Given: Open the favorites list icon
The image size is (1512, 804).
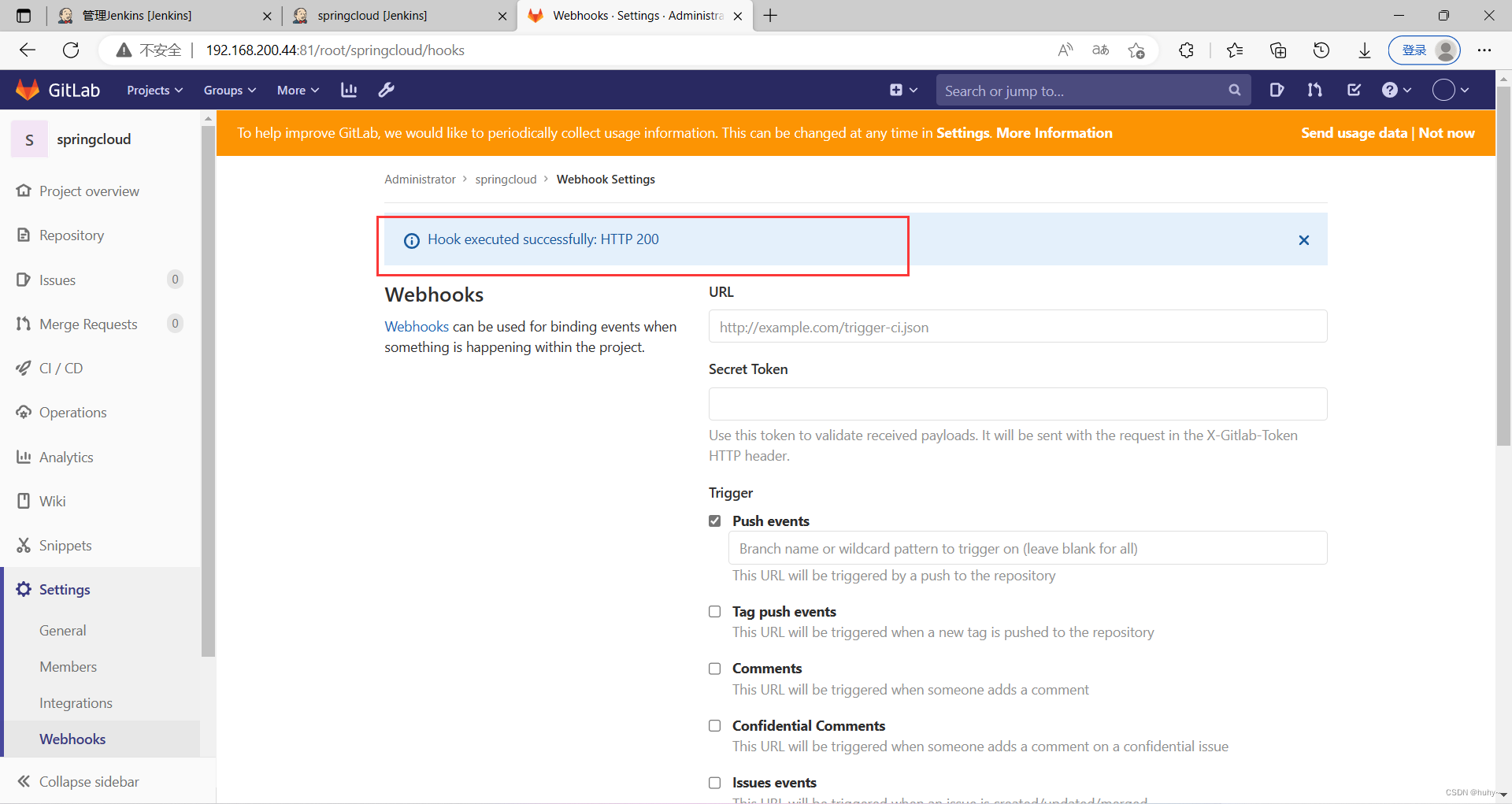Looking at the screenshot, I should 1235,50.
